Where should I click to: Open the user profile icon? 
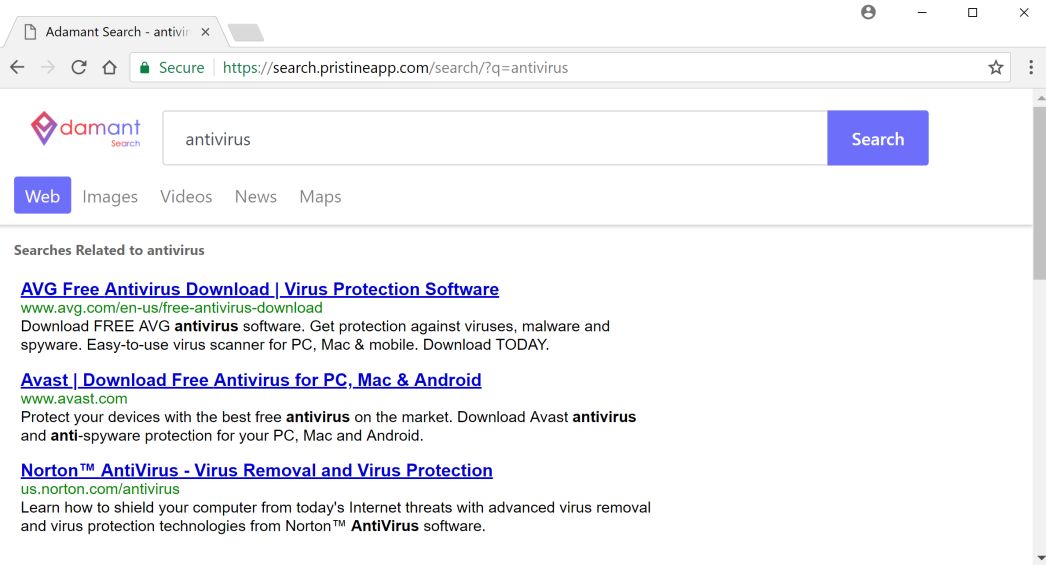coord(868,12)
